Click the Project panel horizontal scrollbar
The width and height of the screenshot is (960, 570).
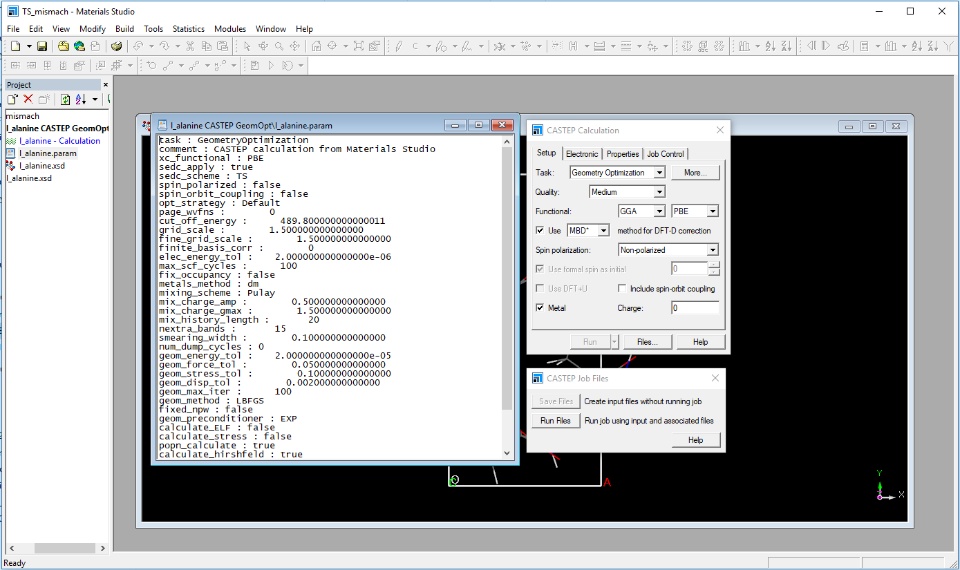tap(56, 548)
